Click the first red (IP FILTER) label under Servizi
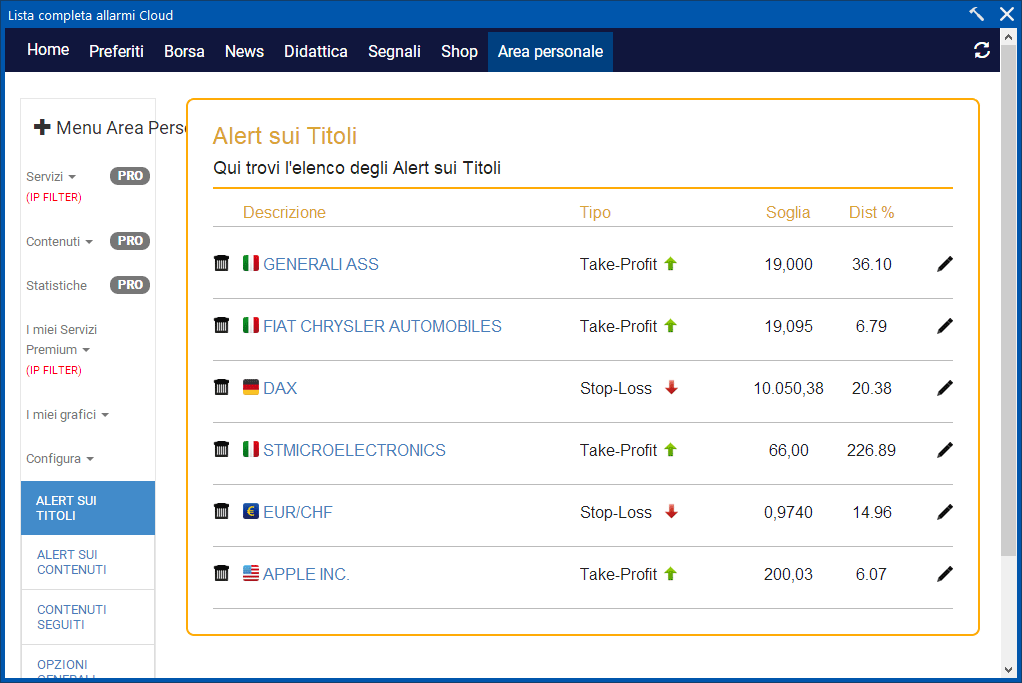 tap(53, 197)
